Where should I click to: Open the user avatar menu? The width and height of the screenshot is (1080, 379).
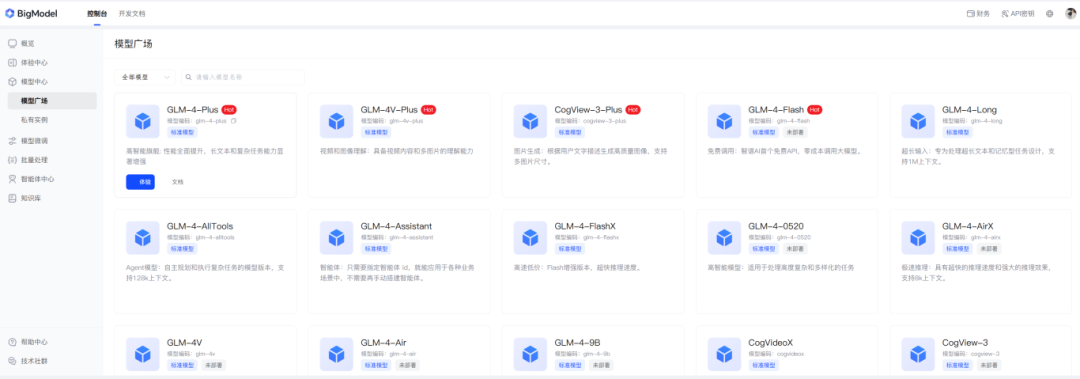(1070, 13)
